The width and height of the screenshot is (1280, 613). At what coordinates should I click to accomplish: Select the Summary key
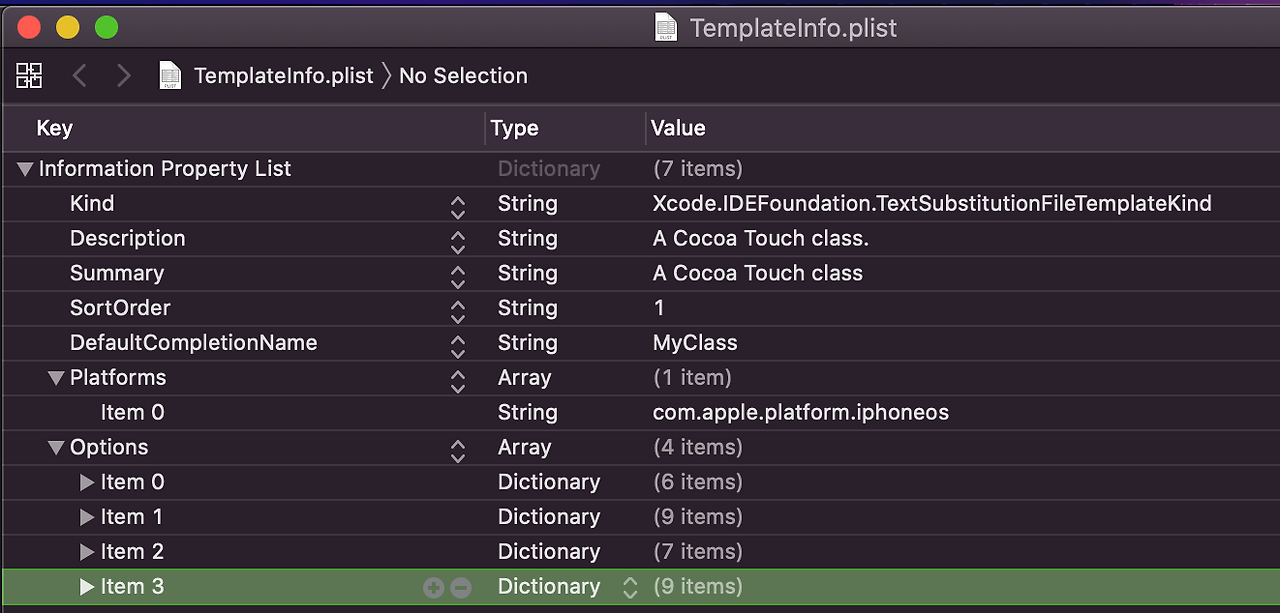[117, 274]
